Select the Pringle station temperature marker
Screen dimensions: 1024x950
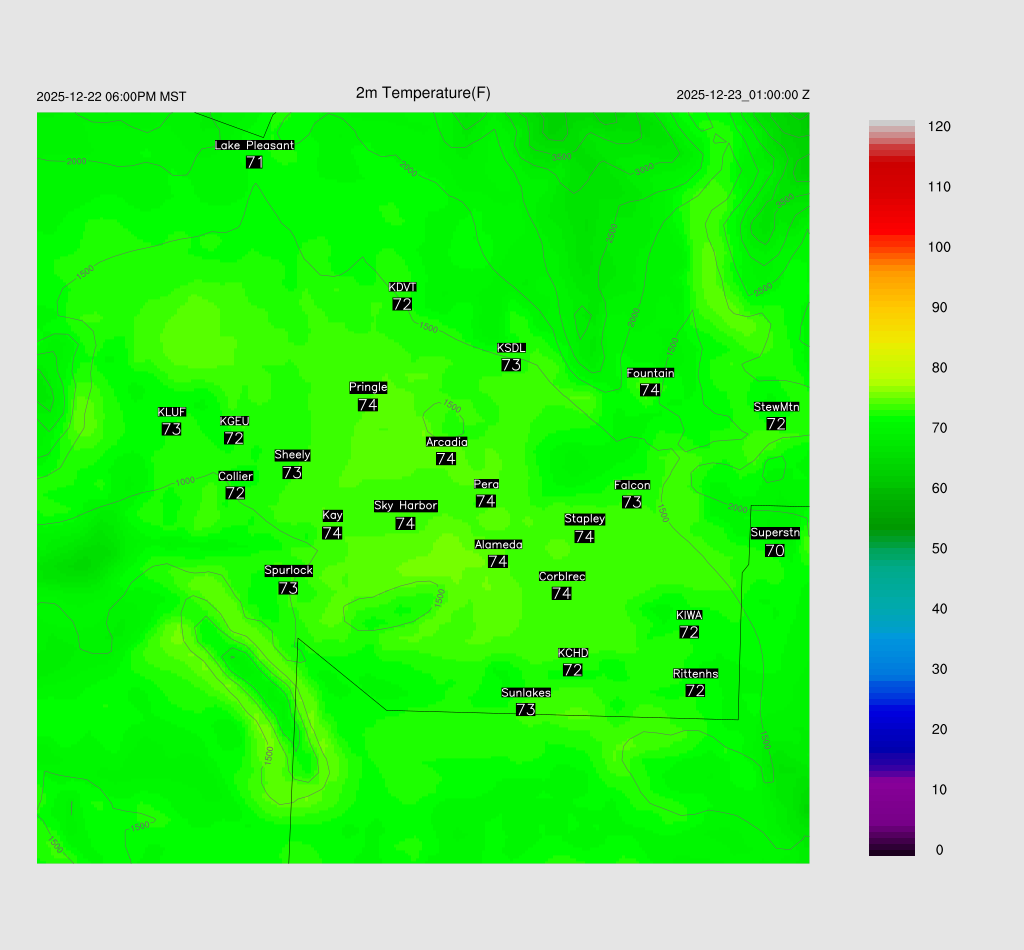(368, 405)
